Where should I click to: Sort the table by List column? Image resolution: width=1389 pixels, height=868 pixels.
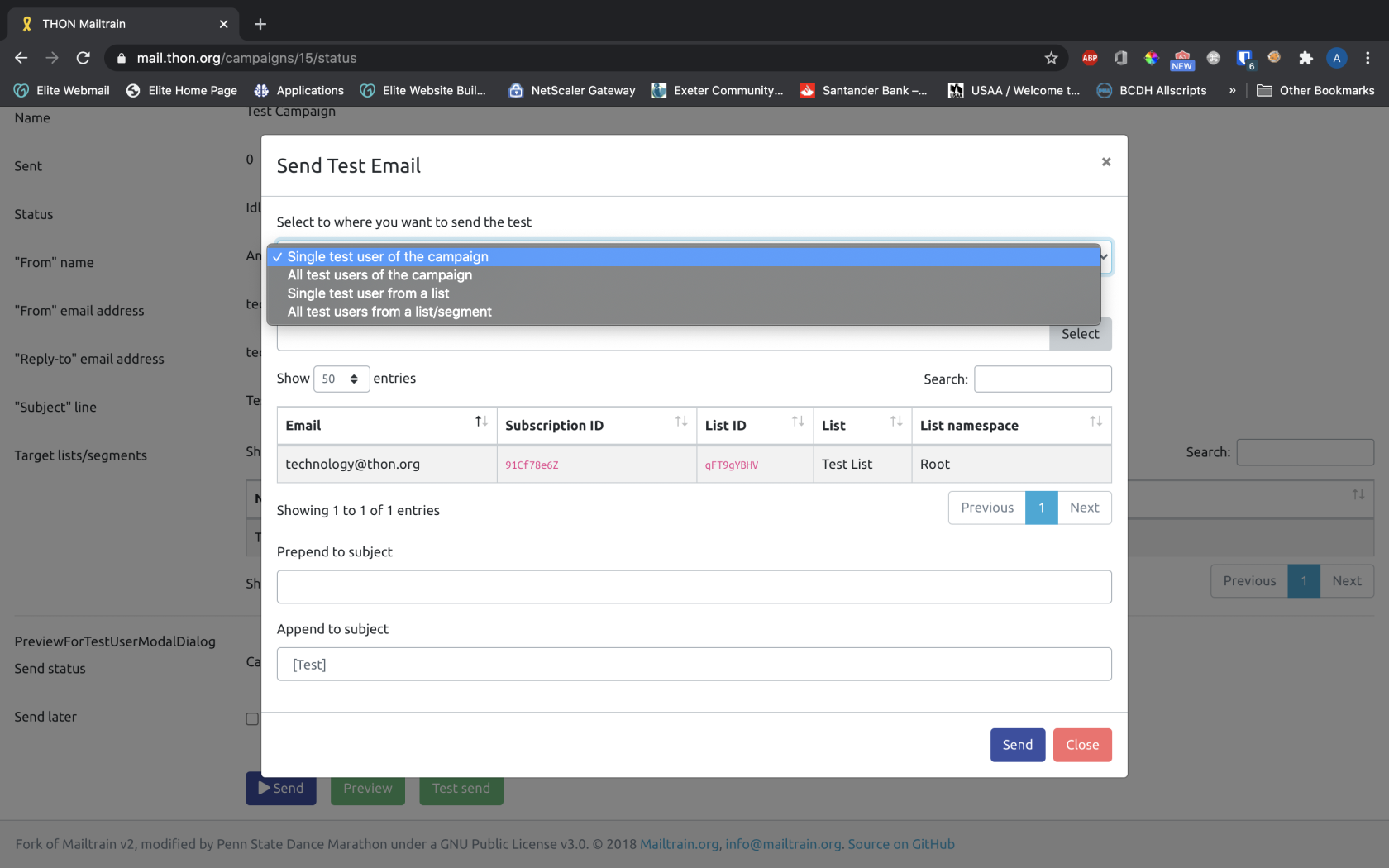862,425
